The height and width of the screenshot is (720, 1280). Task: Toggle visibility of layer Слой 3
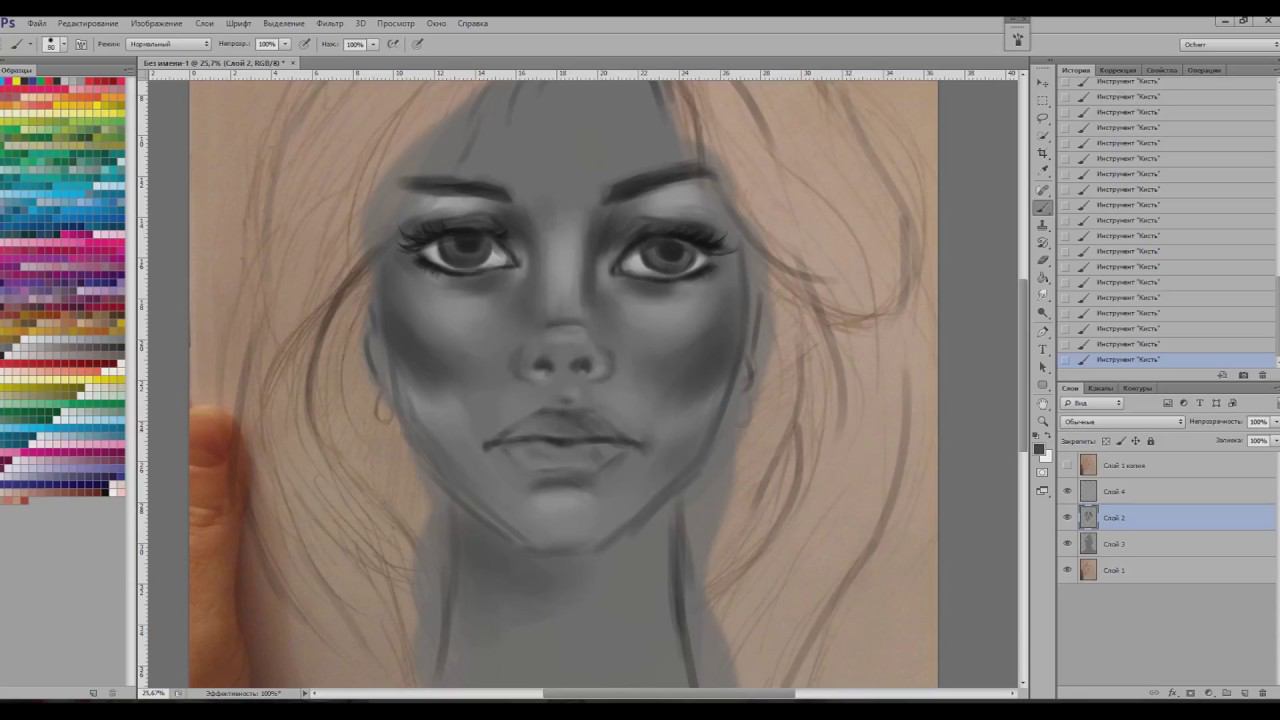1067,544
